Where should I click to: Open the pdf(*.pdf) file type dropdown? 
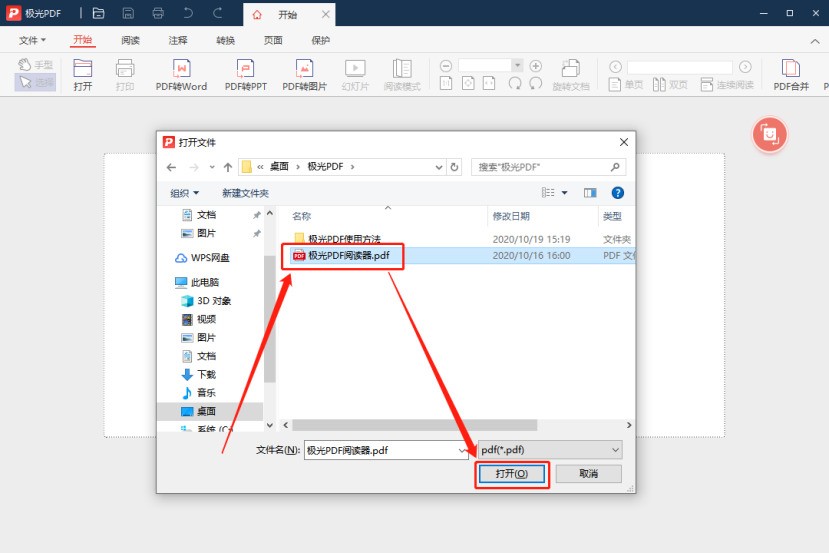[550, 450]
